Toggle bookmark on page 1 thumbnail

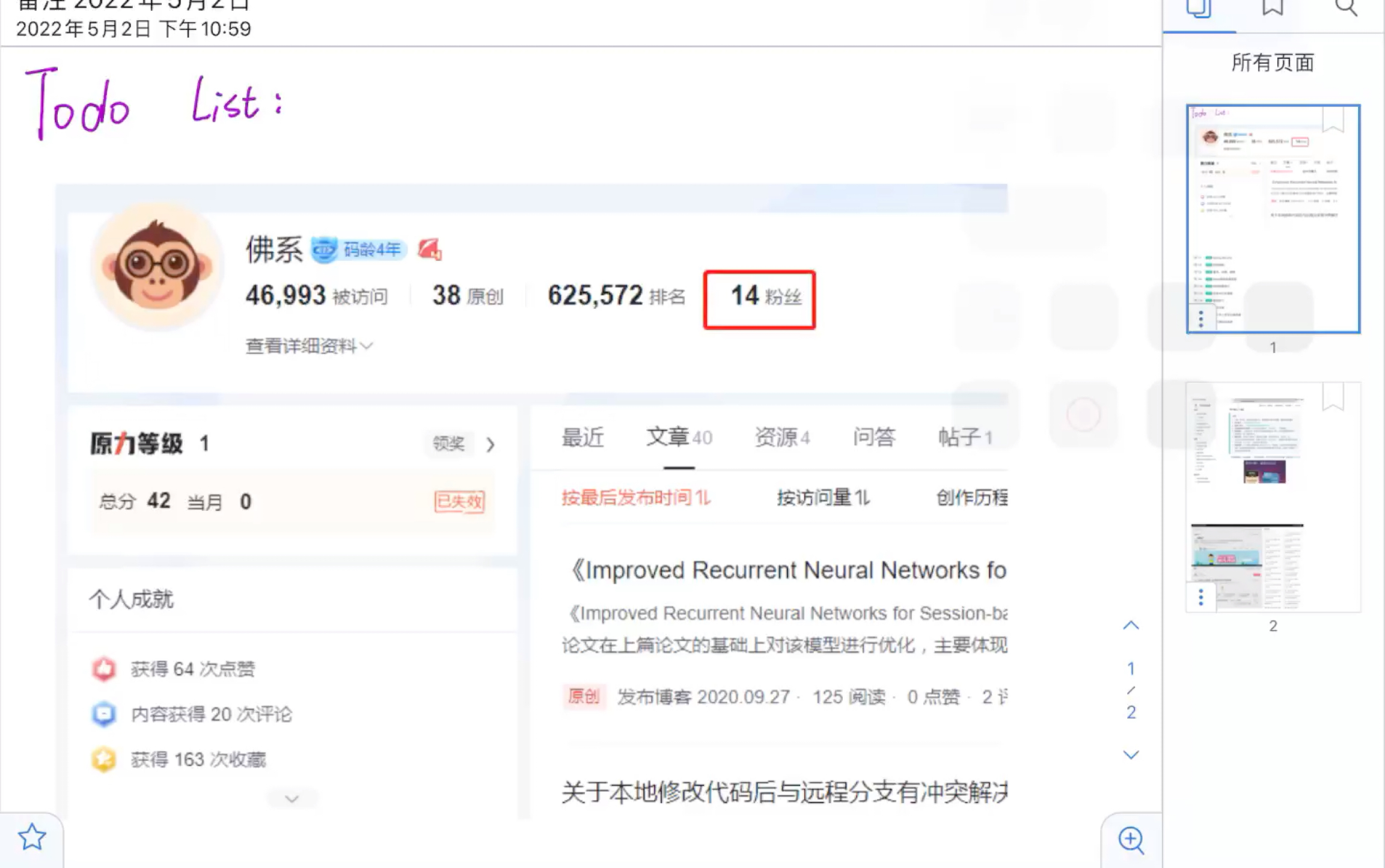(1333, 119)
